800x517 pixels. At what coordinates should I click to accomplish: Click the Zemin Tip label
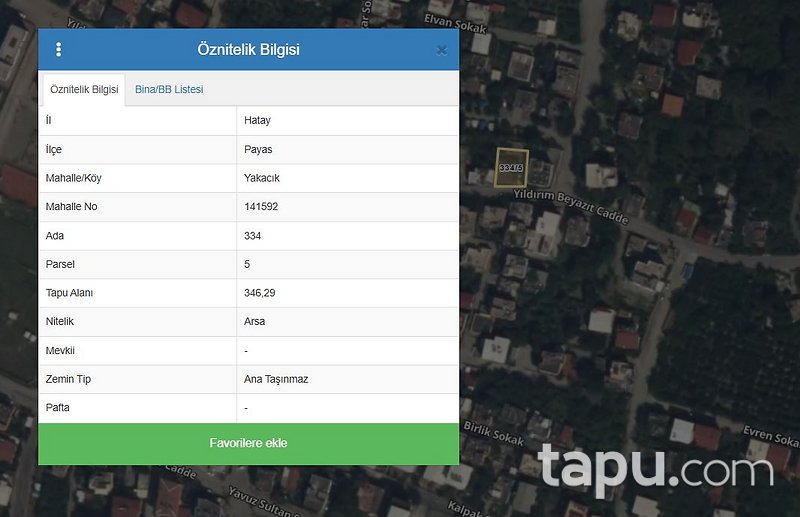pyautogui.click(x=68, y=379)
